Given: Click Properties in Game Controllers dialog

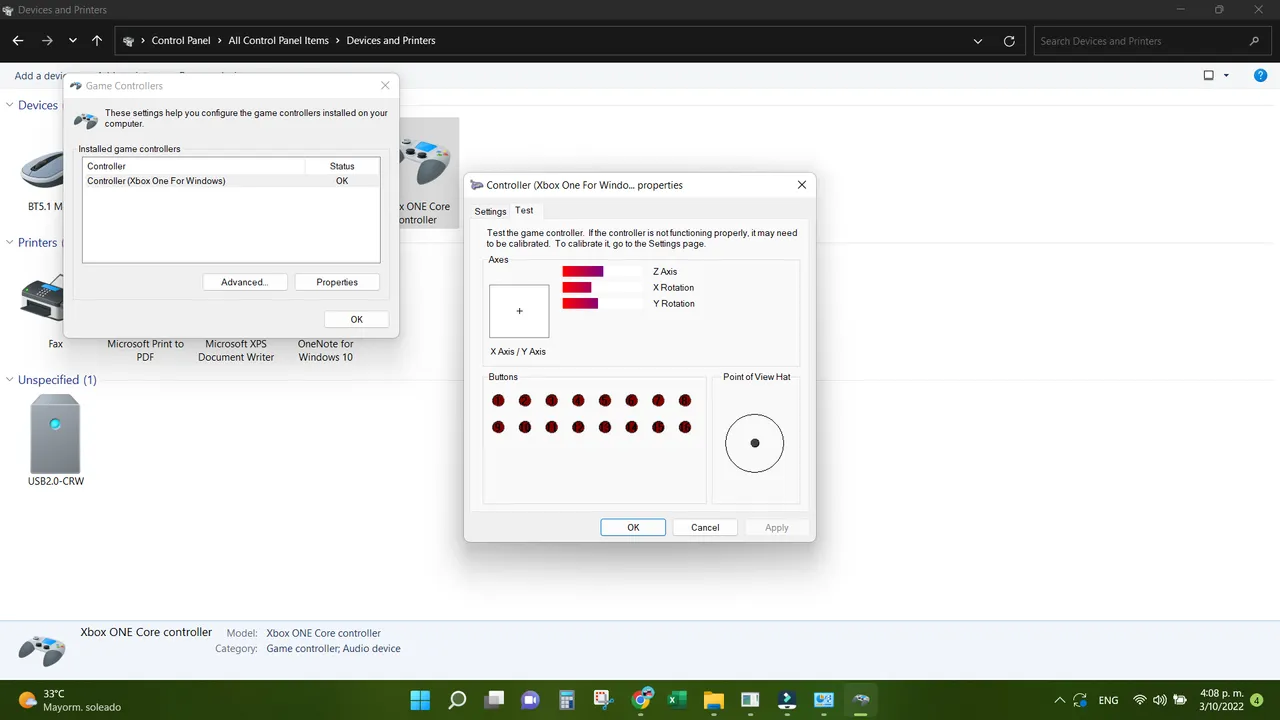Looking at the screenshot, I should pyautogui.click(x=337, y=282).
